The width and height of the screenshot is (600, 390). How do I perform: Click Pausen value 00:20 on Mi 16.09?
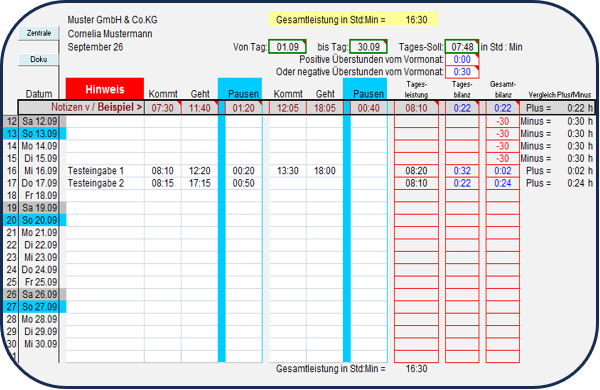(243, 171)
